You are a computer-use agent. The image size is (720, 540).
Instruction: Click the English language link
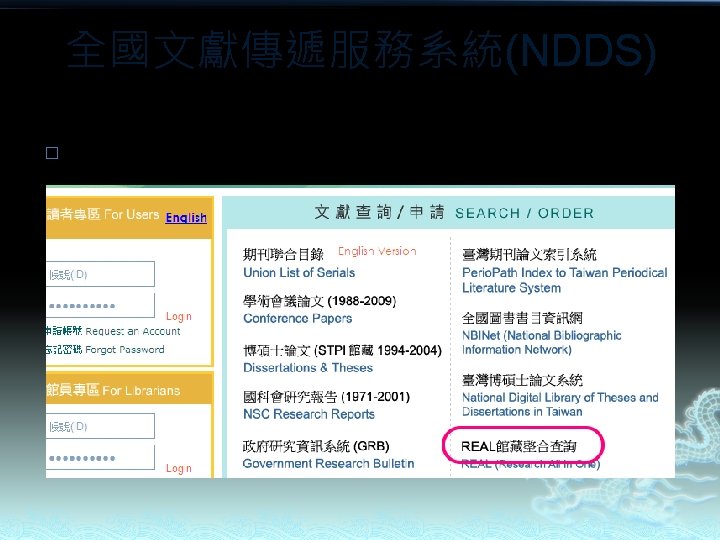(186, 217)
